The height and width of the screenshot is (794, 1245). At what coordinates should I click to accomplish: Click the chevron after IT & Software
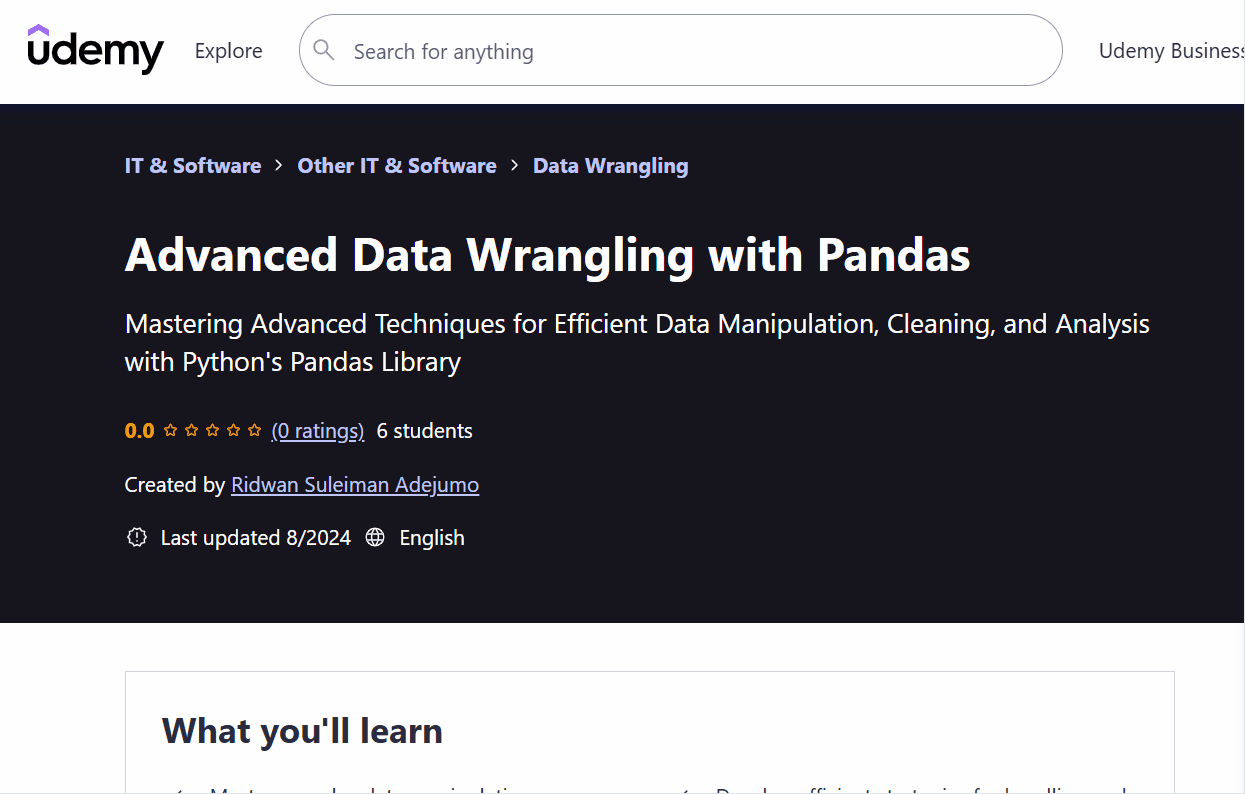point(279,166)
